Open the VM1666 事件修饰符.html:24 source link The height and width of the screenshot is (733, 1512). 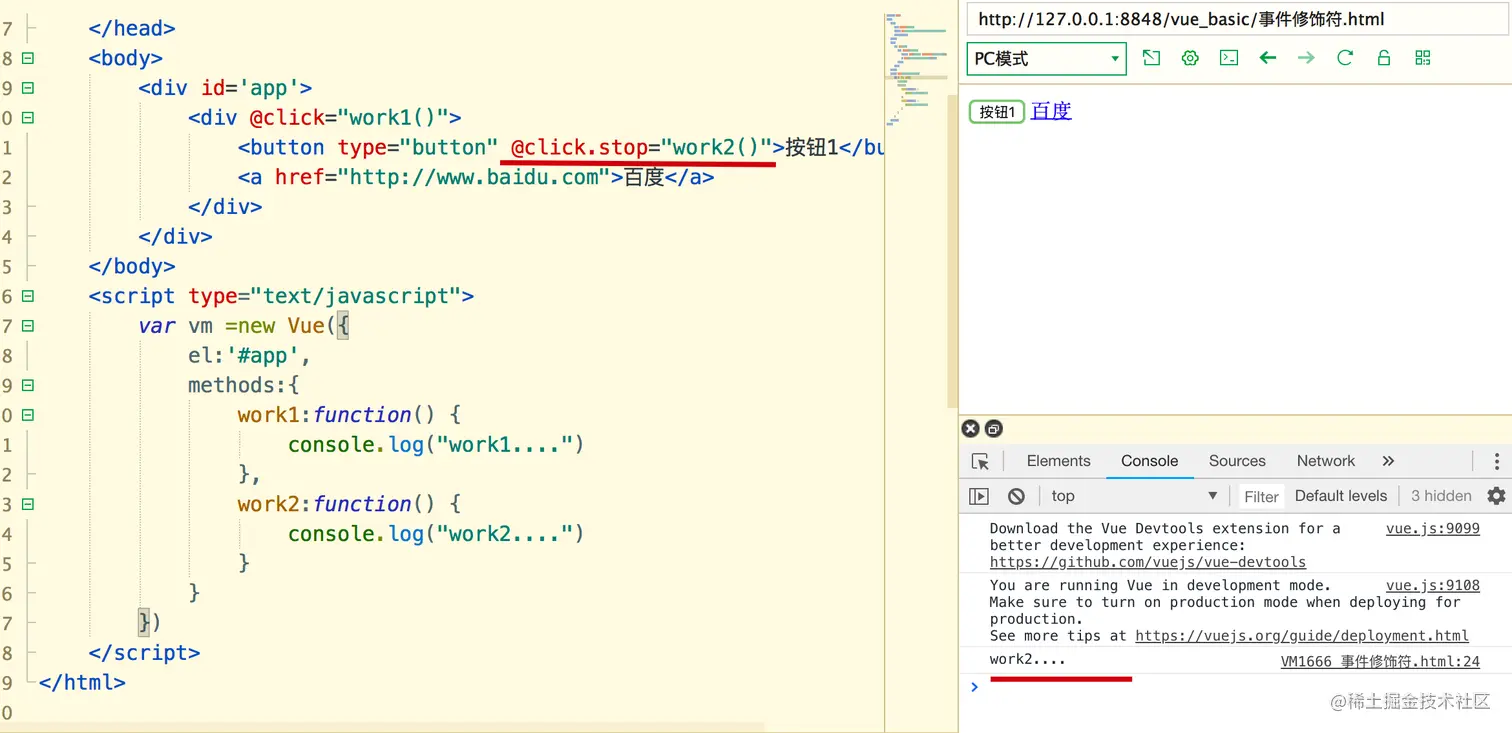tap(1380, 661)
